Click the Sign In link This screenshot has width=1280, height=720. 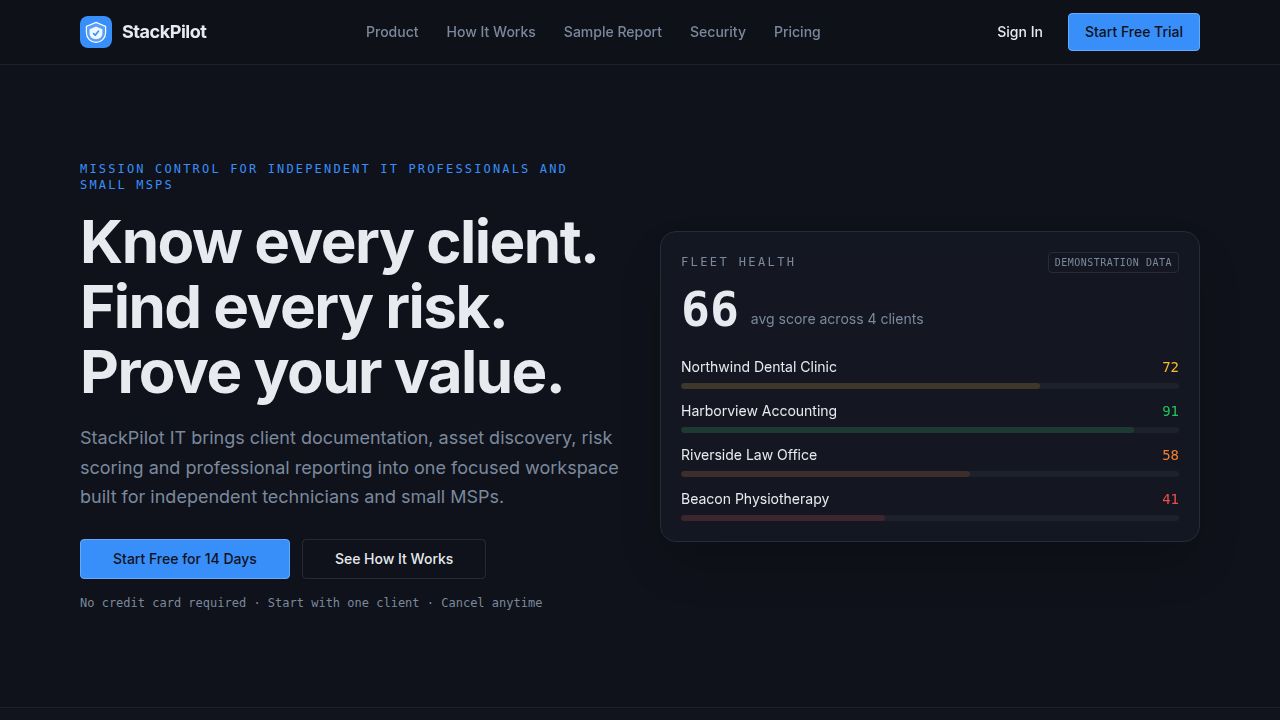pos(1020,32)
